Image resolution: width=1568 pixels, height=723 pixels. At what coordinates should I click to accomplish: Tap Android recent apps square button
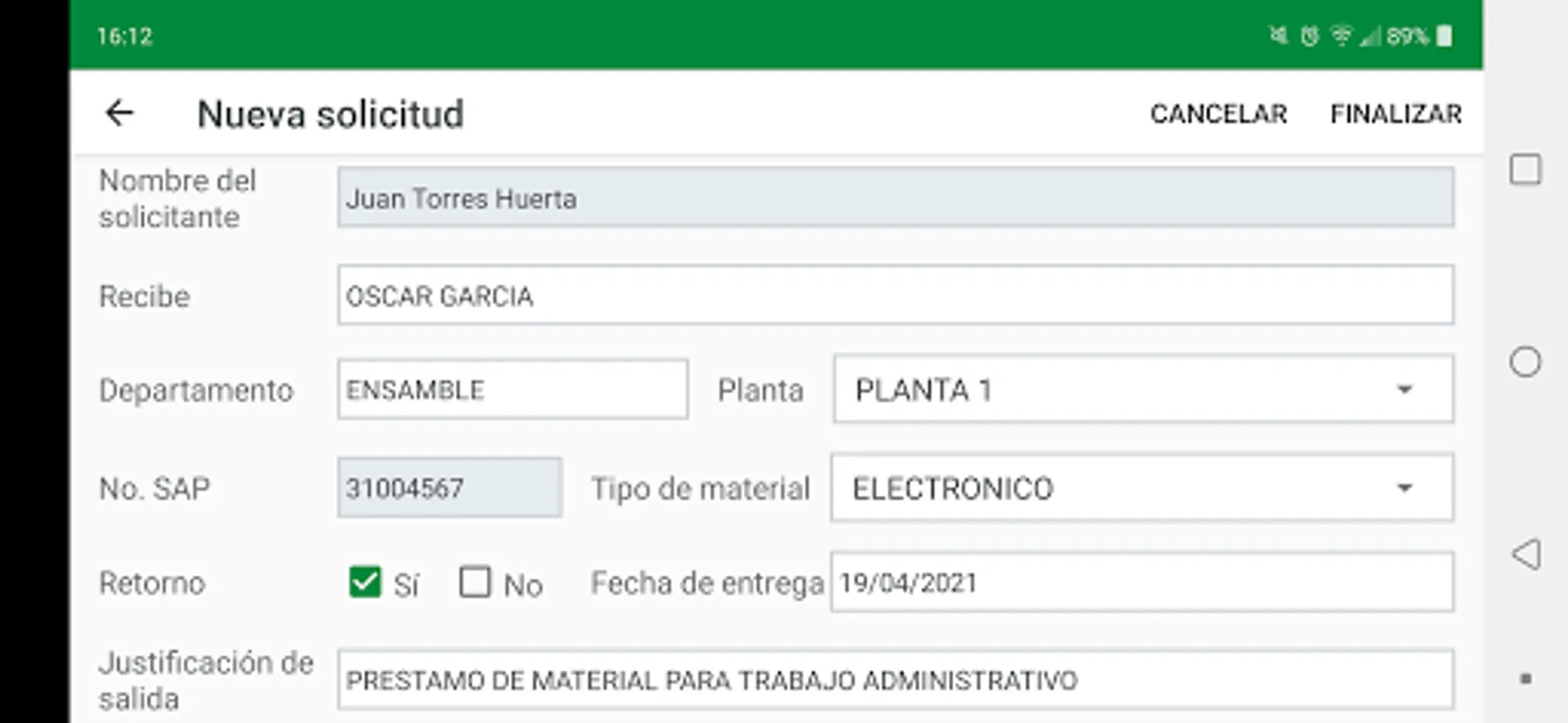pos(1525,170)
